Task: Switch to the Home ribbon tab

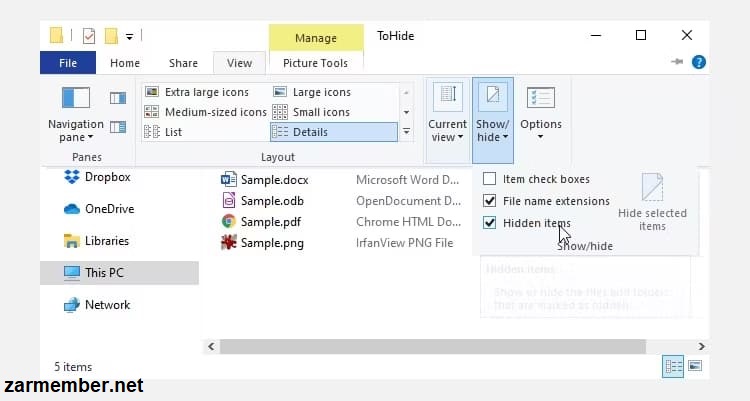Action: [x=125, y=63]
